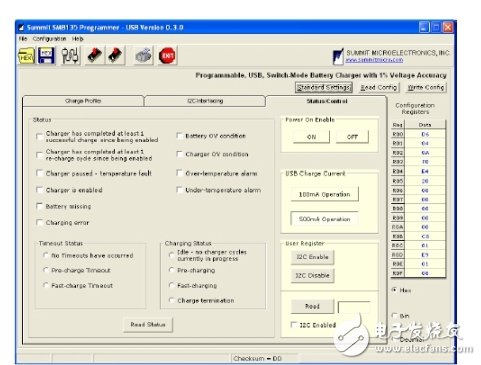Open the Help menu
Screen dimensions: 481x365
[78, 39]
